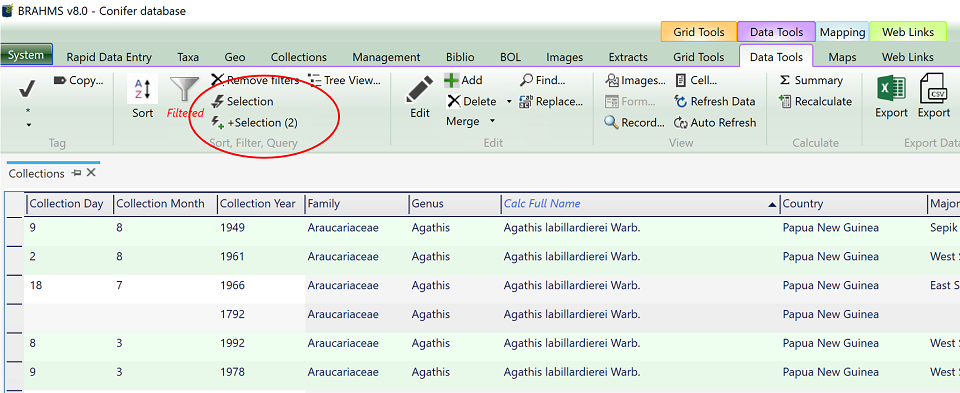Open the Tag dropdown arrow below checkmark
Viewport: 960px width, 393px height.
tap(28, 125)
